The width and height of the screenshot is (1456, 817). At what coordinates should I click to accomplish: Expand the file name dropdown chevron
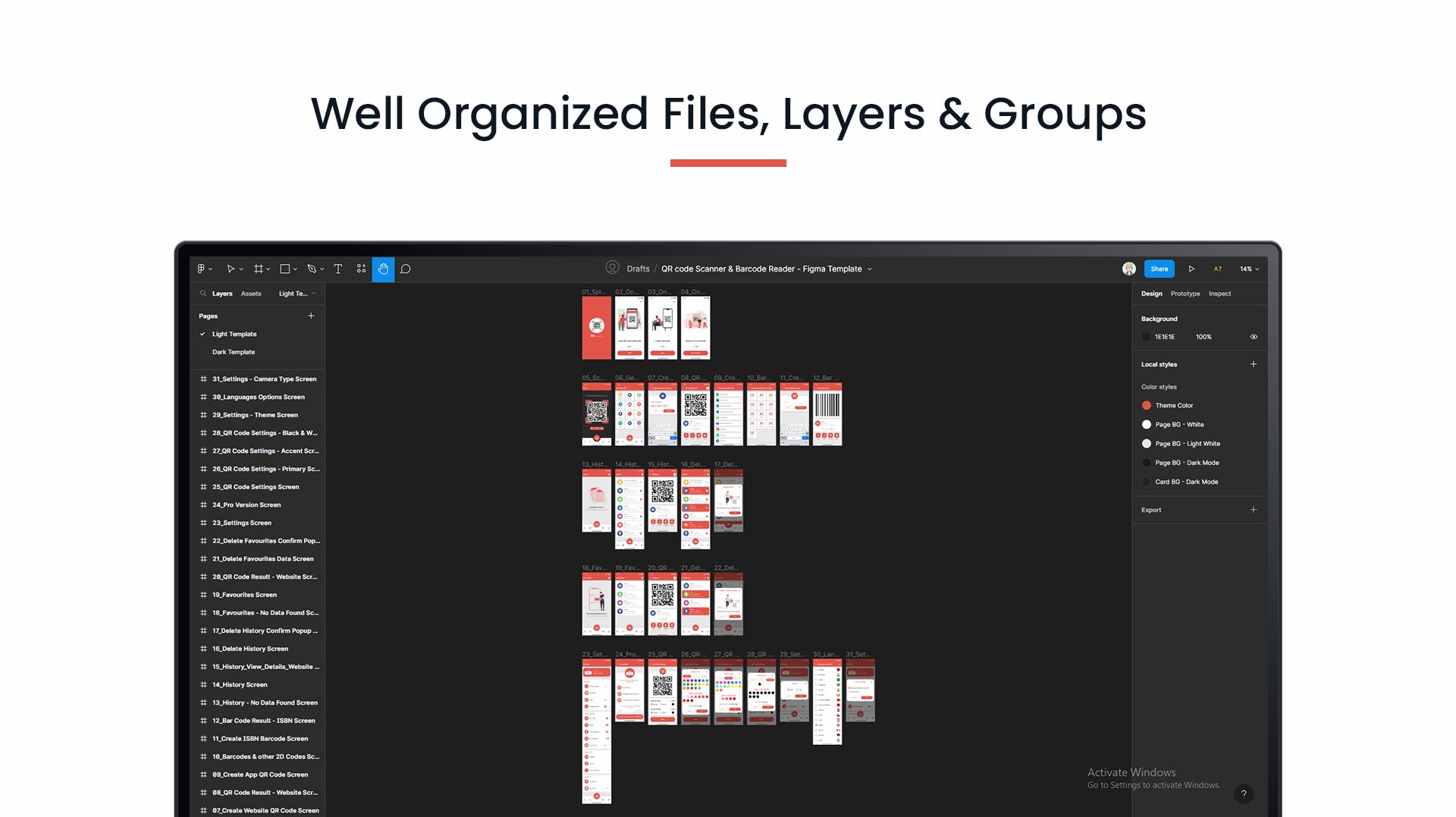pos(870,269)
